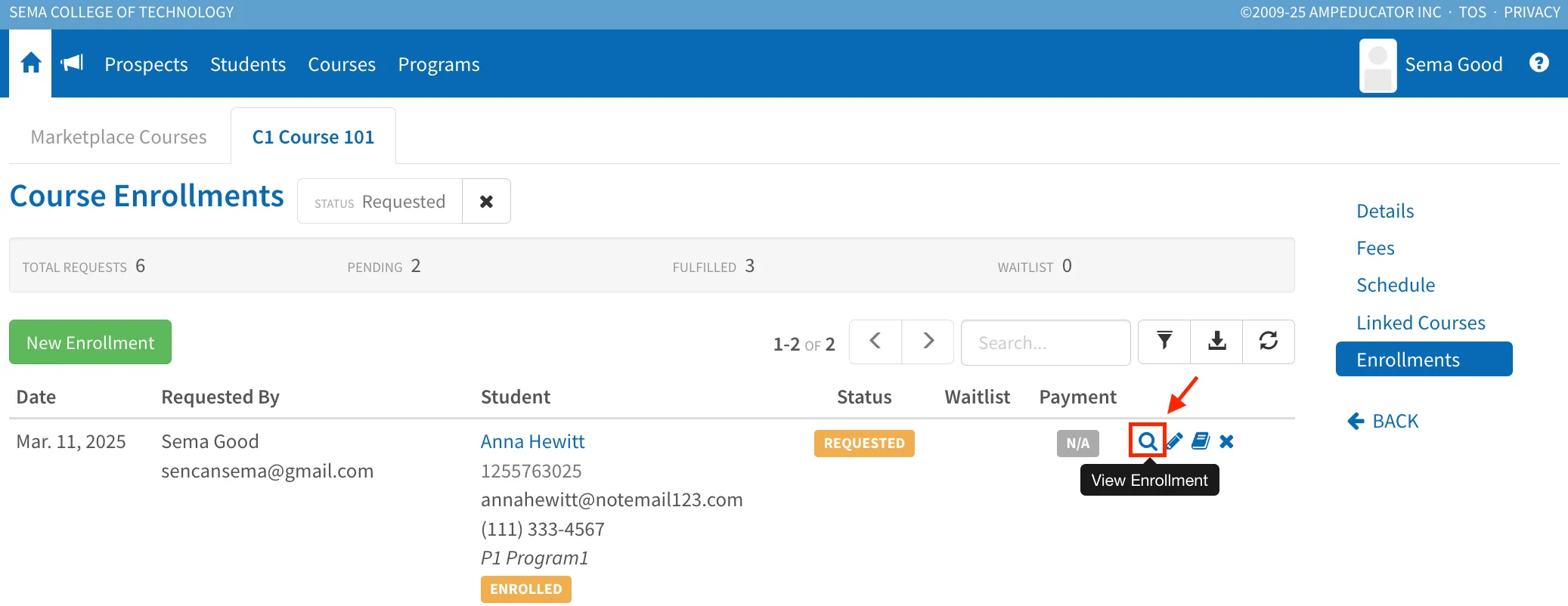Open the Students menu
Viewport: 1568px width, 606px height.
coord(248,64)
